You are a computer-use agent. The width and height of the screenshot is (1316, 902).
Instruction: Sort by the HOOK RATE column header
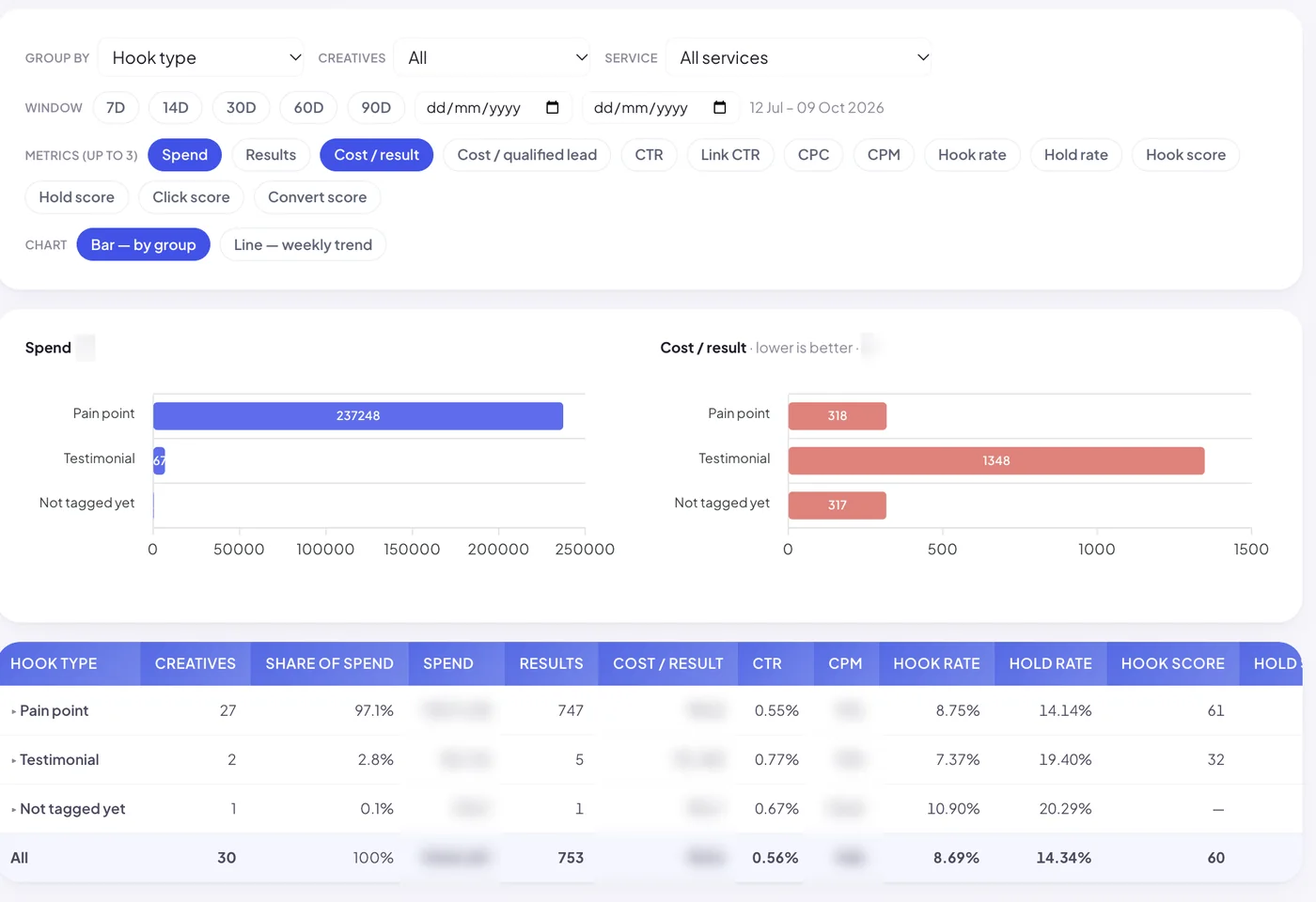point(936,663)
